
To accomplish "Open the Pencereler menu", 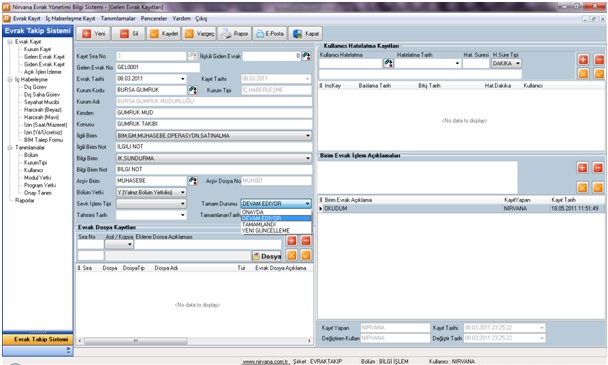I will click(154, 19).
